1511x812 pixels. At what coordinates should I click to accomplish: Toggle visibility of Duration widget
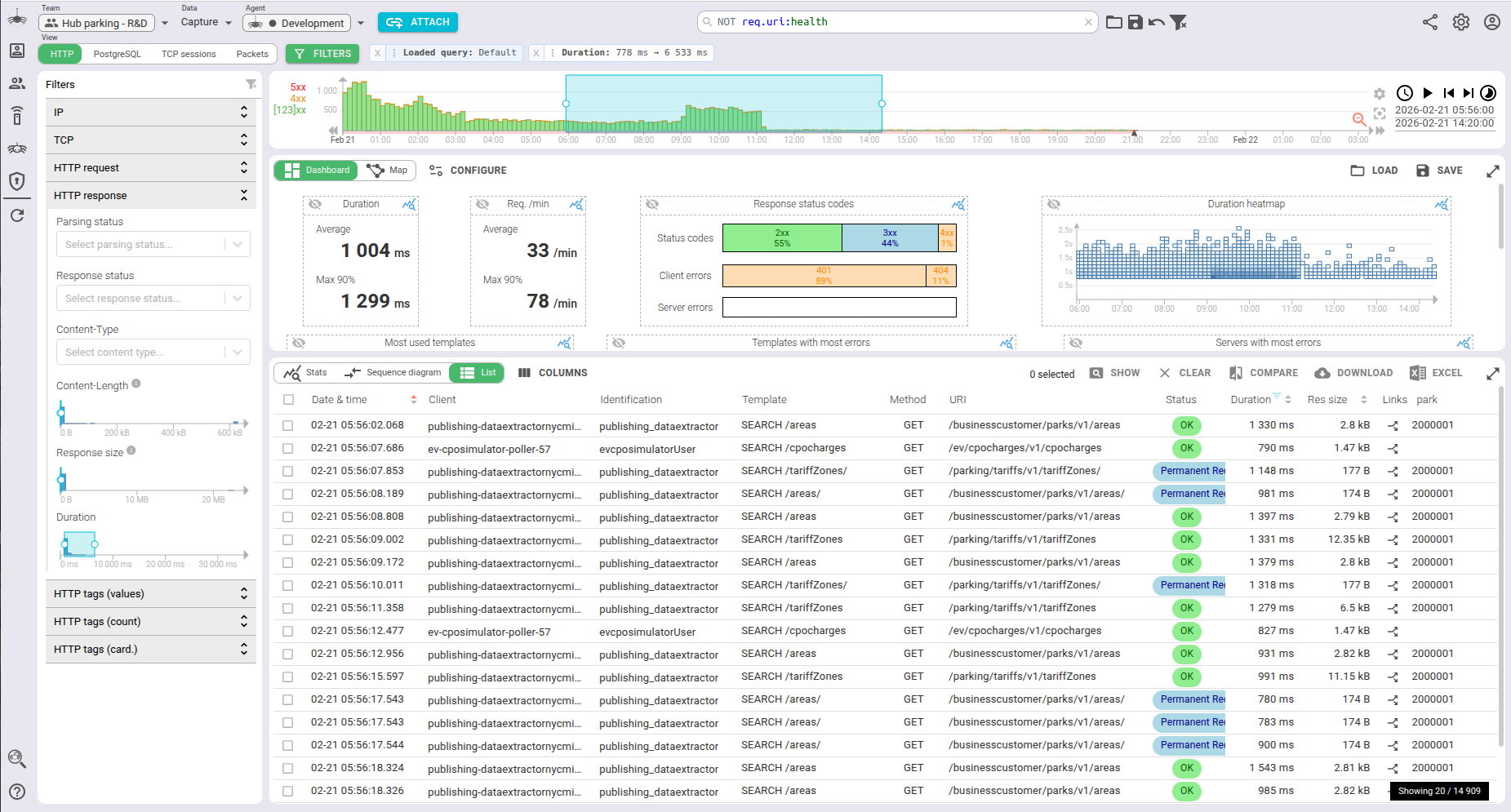(x=315, y=204)
